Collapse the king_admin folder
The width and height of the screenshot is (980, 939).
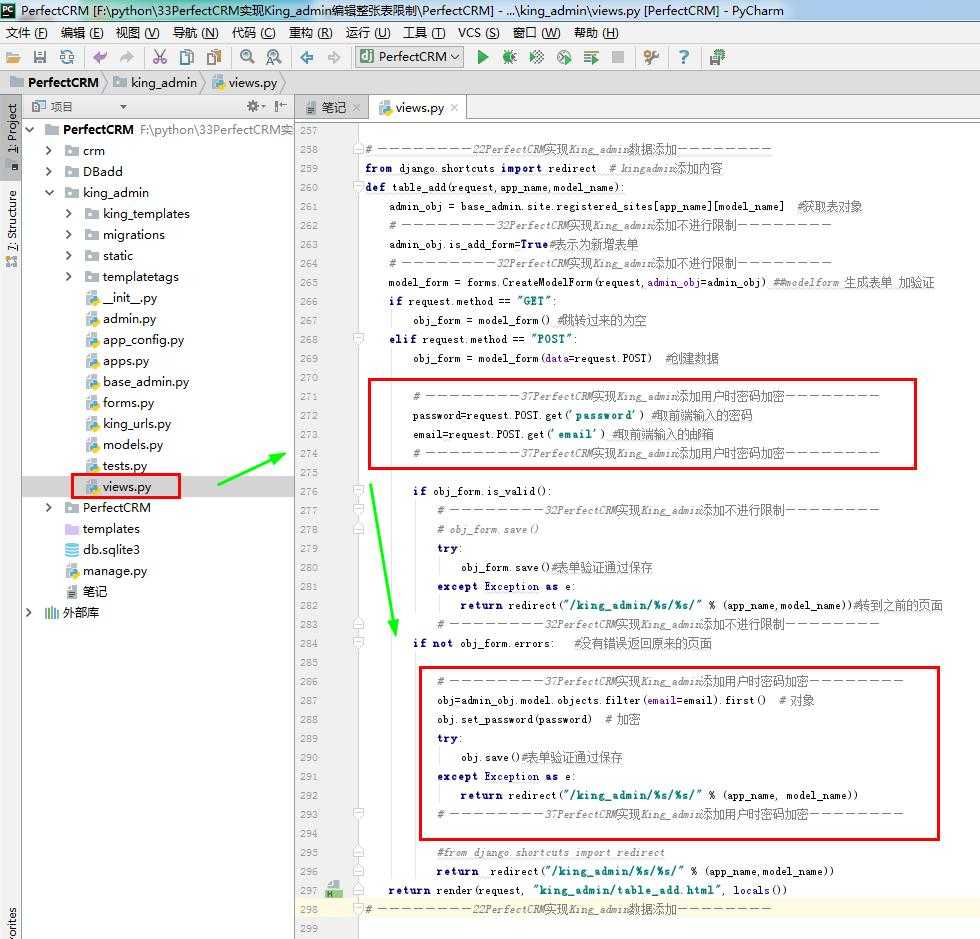pos(49,193)
